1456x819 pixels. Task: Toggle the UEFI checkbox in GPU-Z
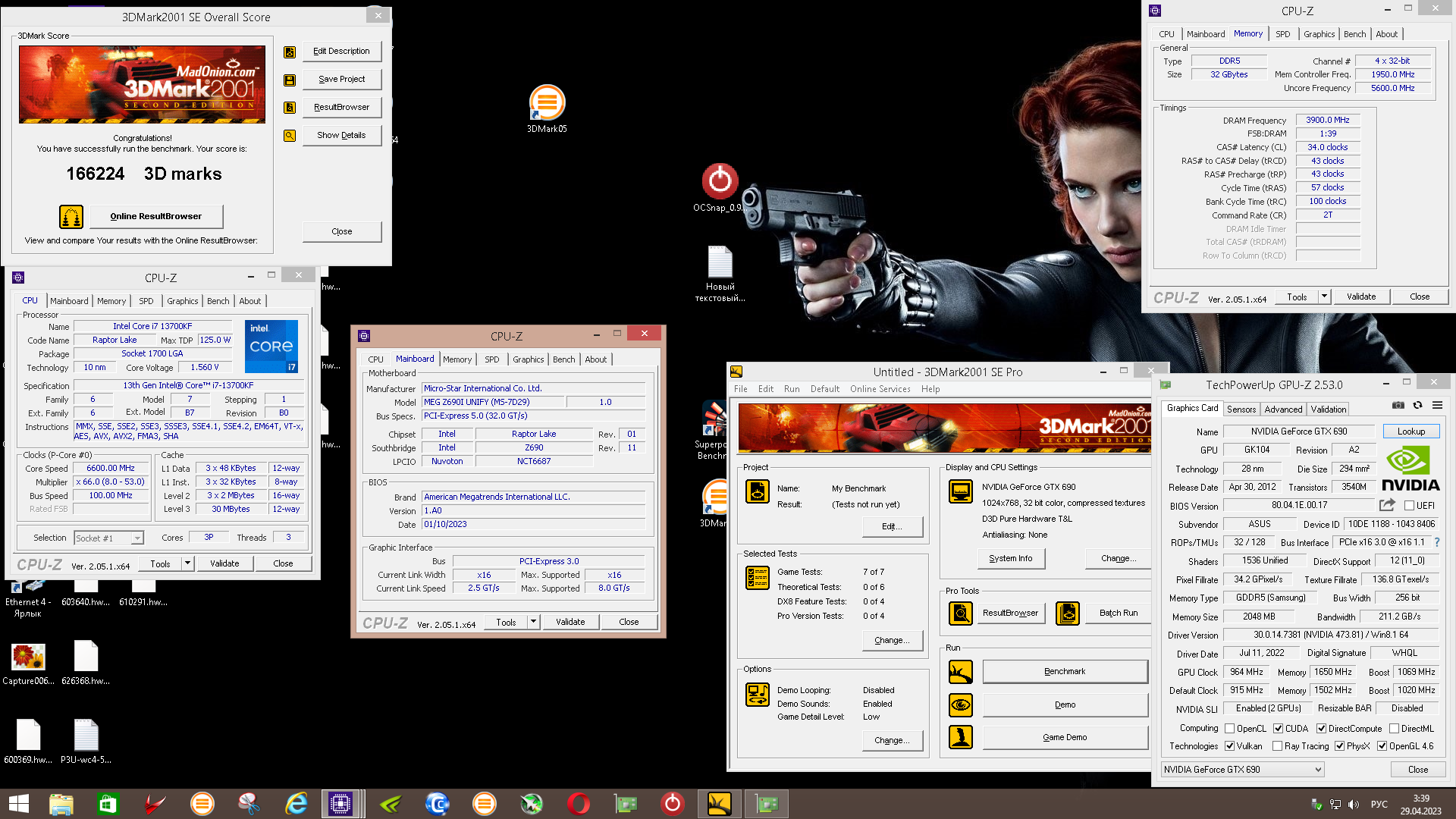(1409, 506)
